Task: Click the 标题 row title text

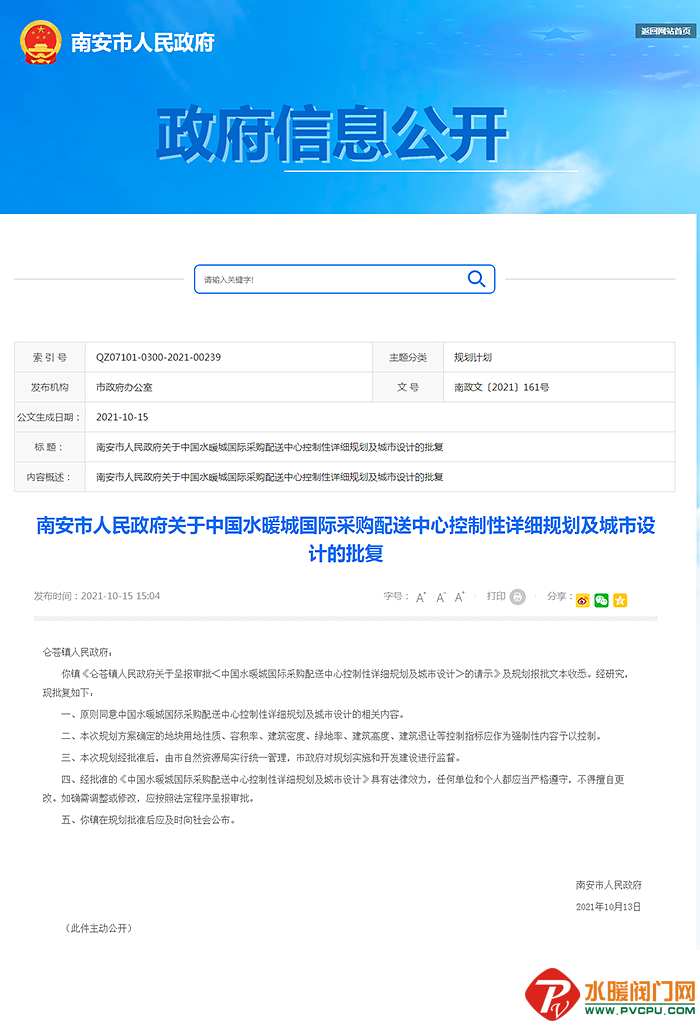Action: (270, 447)
